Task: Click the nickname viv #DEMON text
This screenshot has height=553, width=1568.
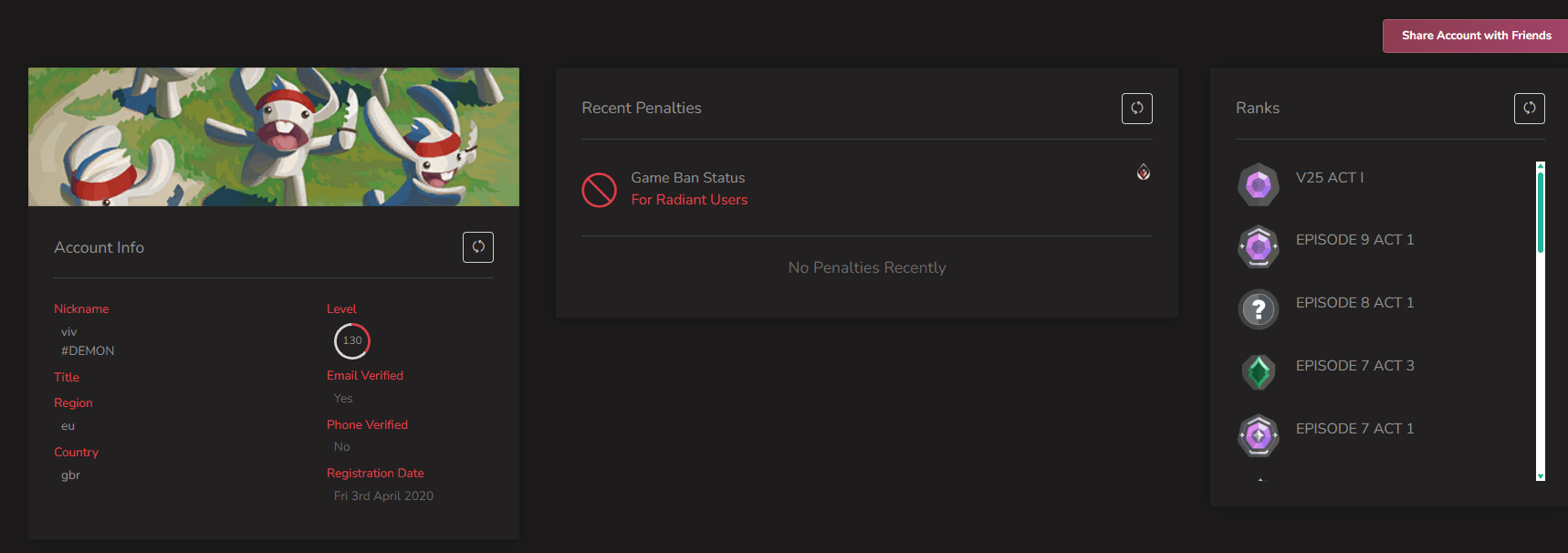Action: [x=88, y=341]
